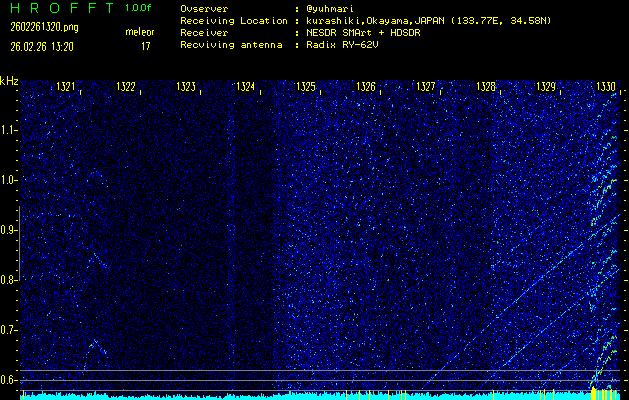Click the Reciving antenna label
The width and height of the screenshot is (629, 400).
(x=231, y=45)
